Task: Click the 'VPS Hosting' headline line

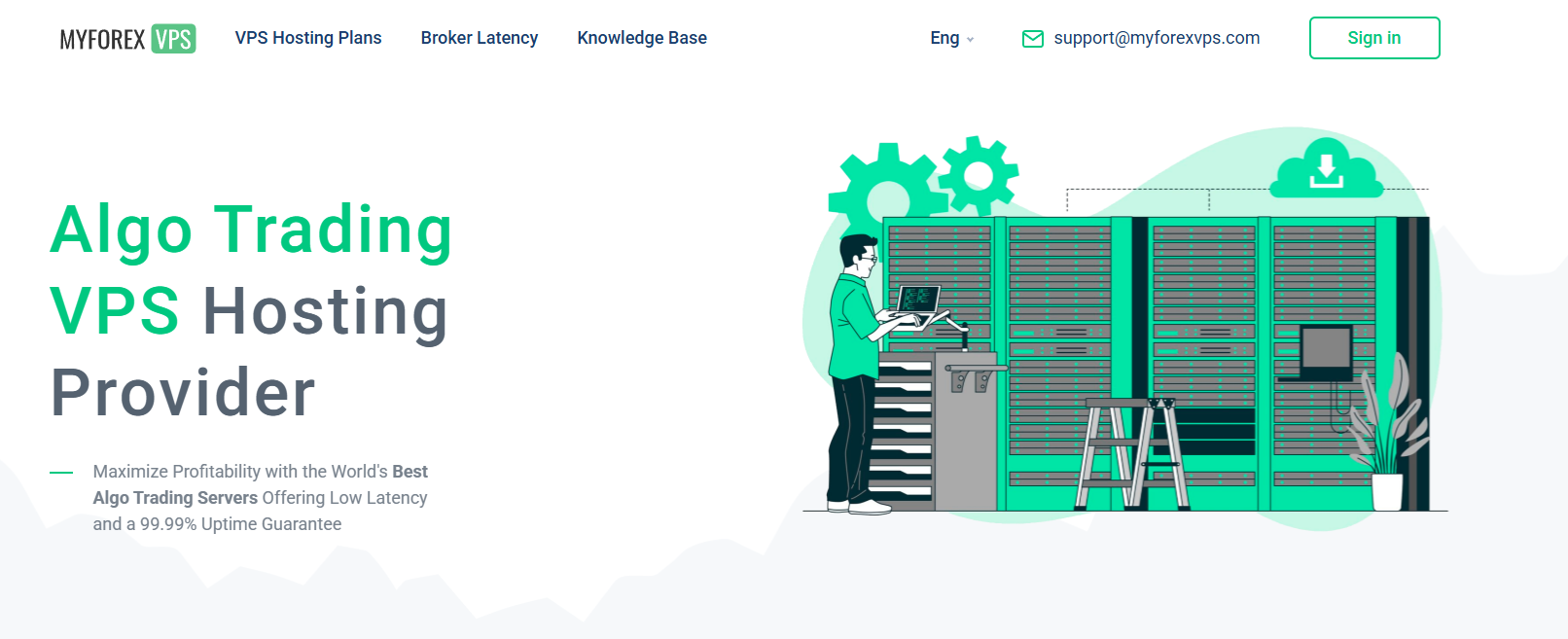Action: [x=249, y=312]
